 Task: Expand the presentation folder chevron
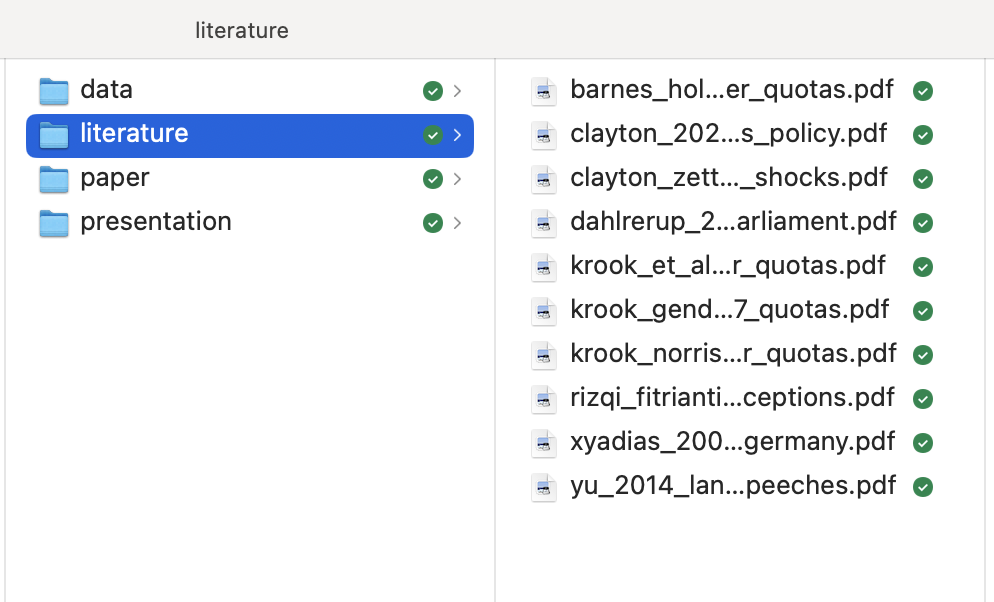457,223
